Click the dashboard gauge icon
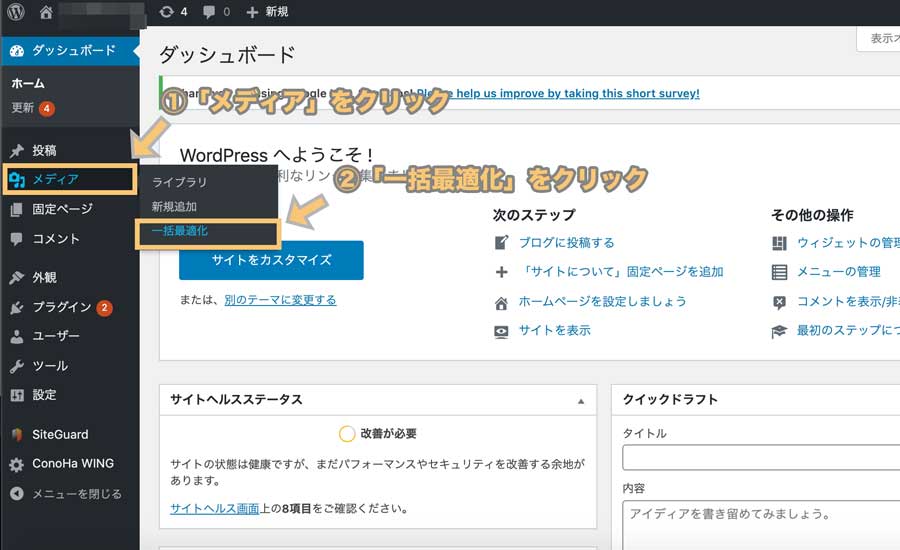This screenshot has width=900, height=550. [17, 51]
